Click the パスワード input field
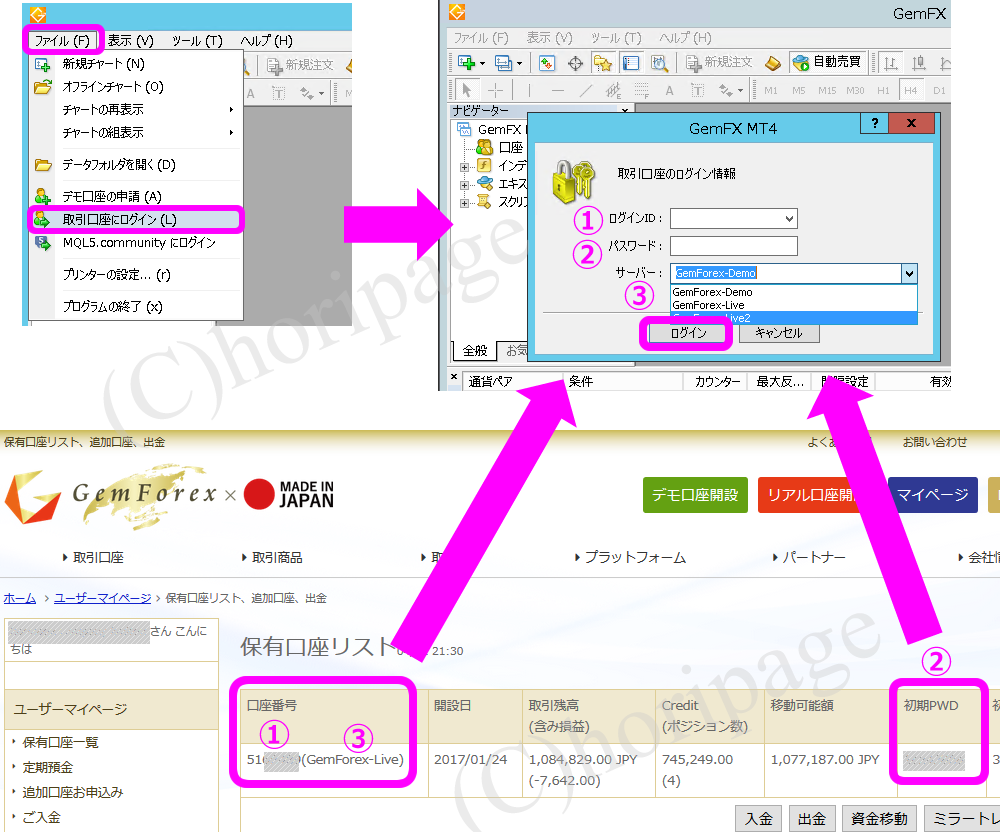Screen dimensions: 1000x832 [x=733, y=246]
